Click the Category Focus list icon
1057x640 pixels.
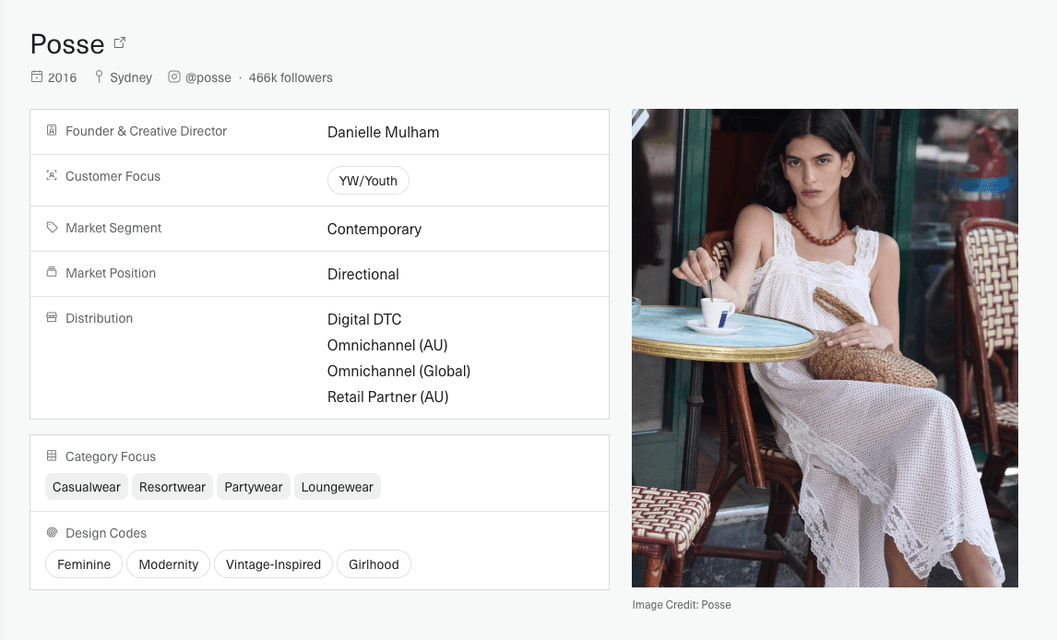(x=52, y=456)
